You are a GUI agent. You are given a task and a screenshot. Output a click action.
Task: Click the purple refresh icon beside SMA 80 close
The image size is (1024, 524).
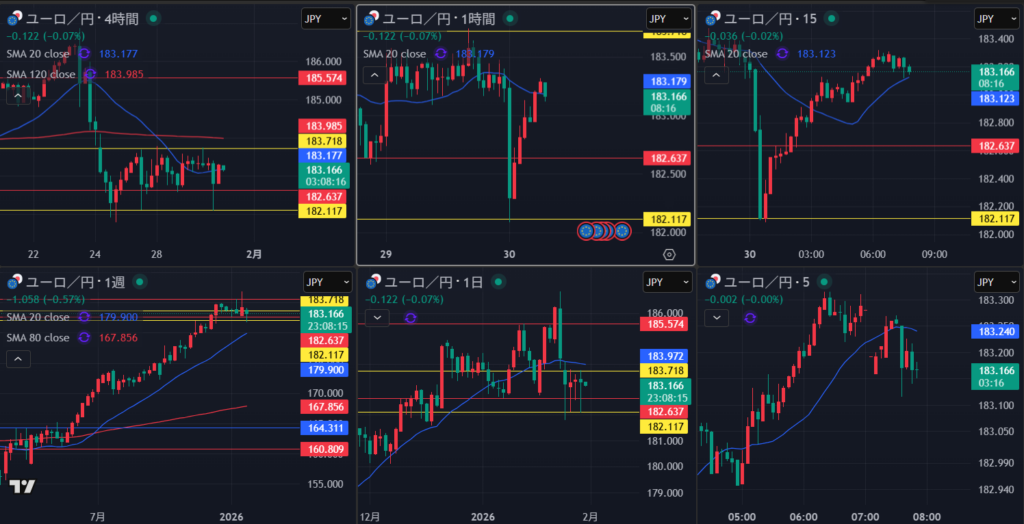click(x=84, y=338)
